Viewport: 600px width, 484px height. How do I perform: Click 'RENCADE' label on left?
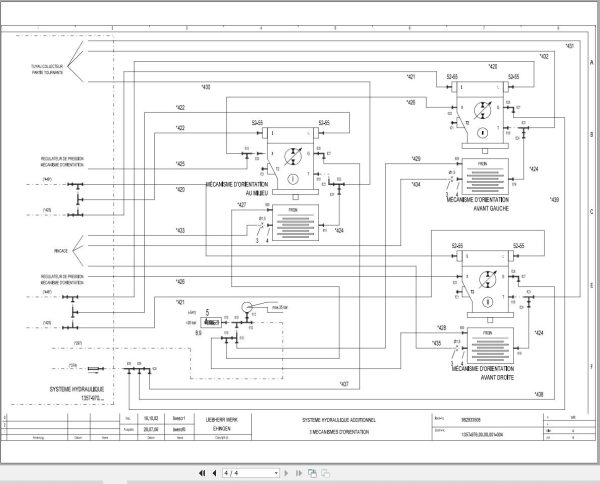pyautogui.click(x=61, y=251)
